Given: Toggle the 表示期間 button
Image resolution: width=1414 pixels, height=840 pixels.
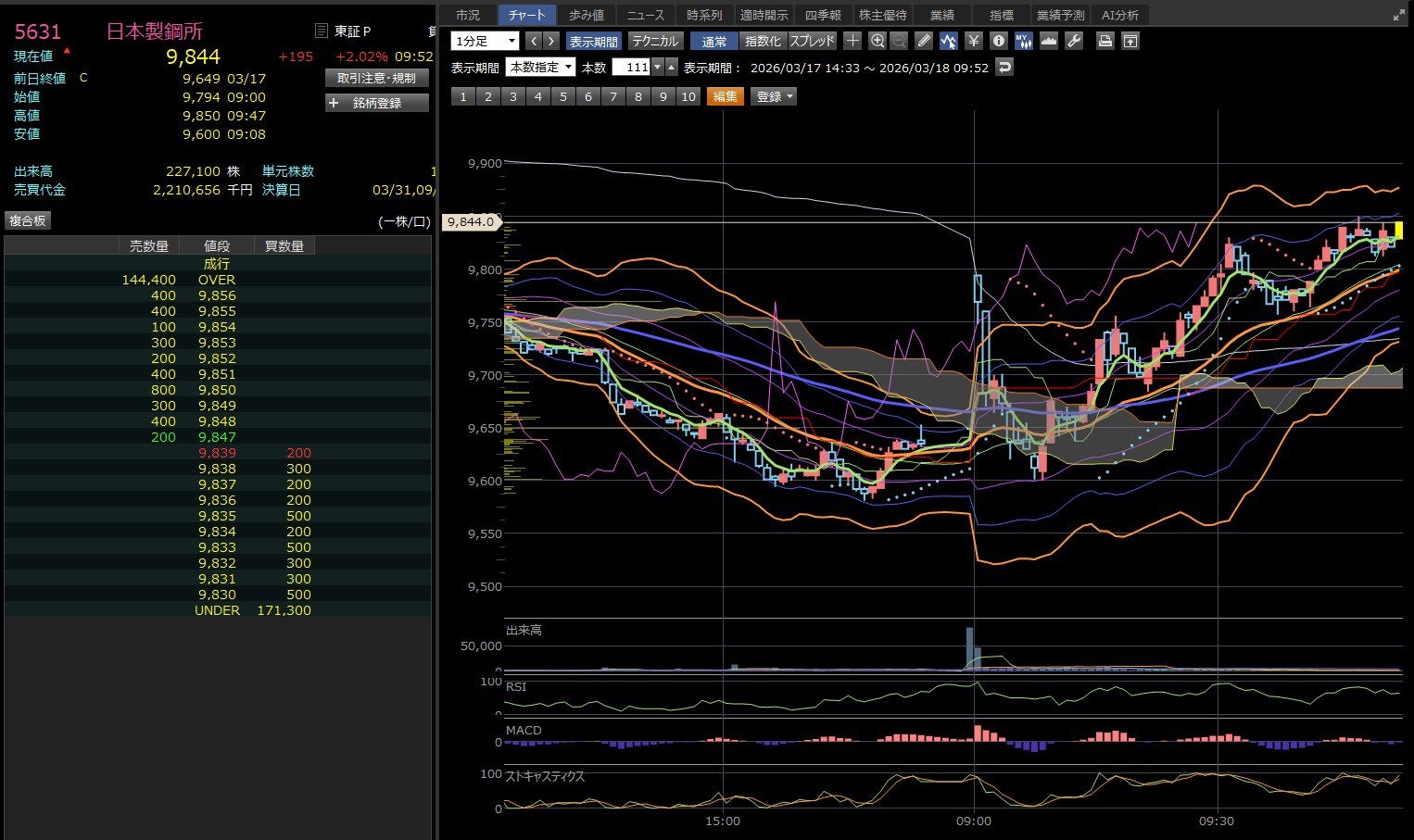Looking at the screenshot, I should [x=593, y=41].
